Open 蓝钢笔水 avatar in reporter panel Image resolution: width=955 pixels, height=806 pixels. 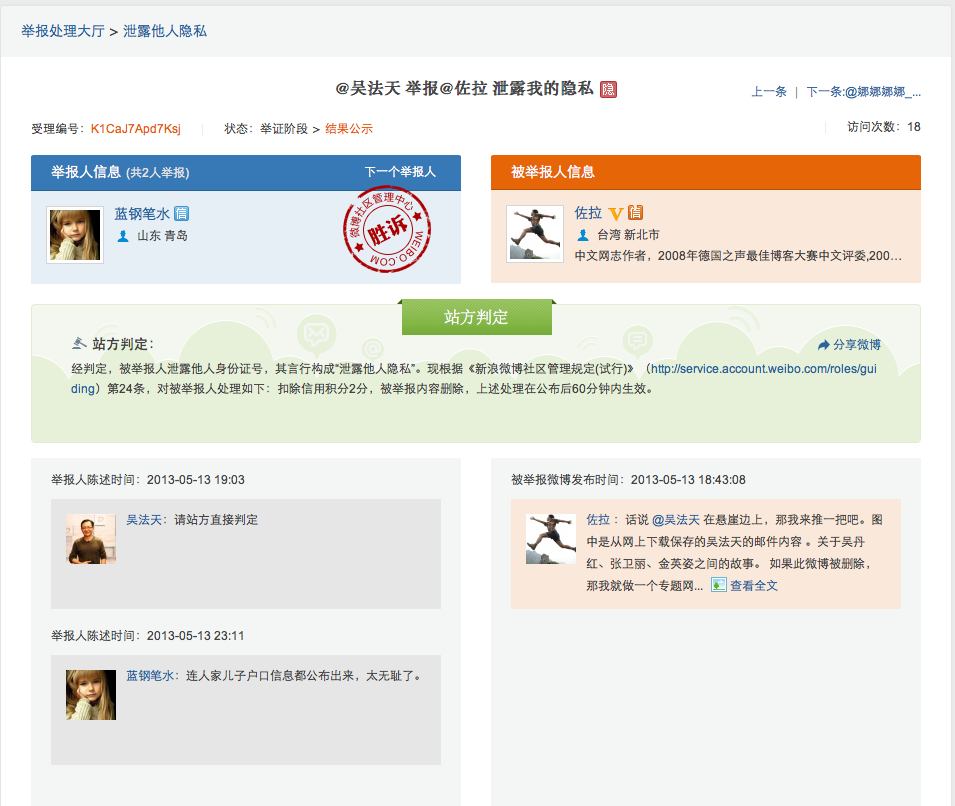(75, 235)
